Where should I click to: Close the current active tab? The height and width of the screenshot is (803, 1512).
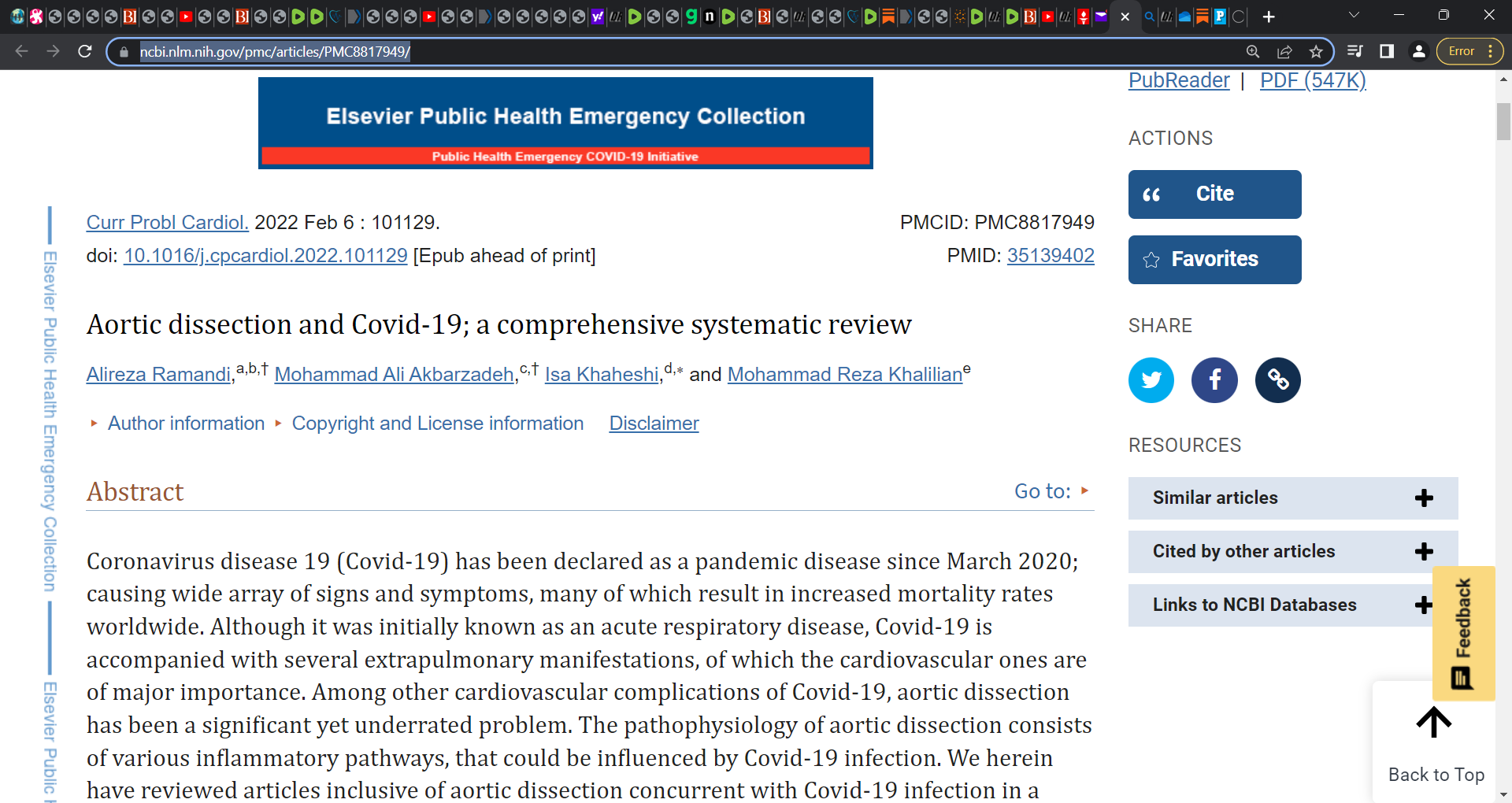pos(1125,17)
